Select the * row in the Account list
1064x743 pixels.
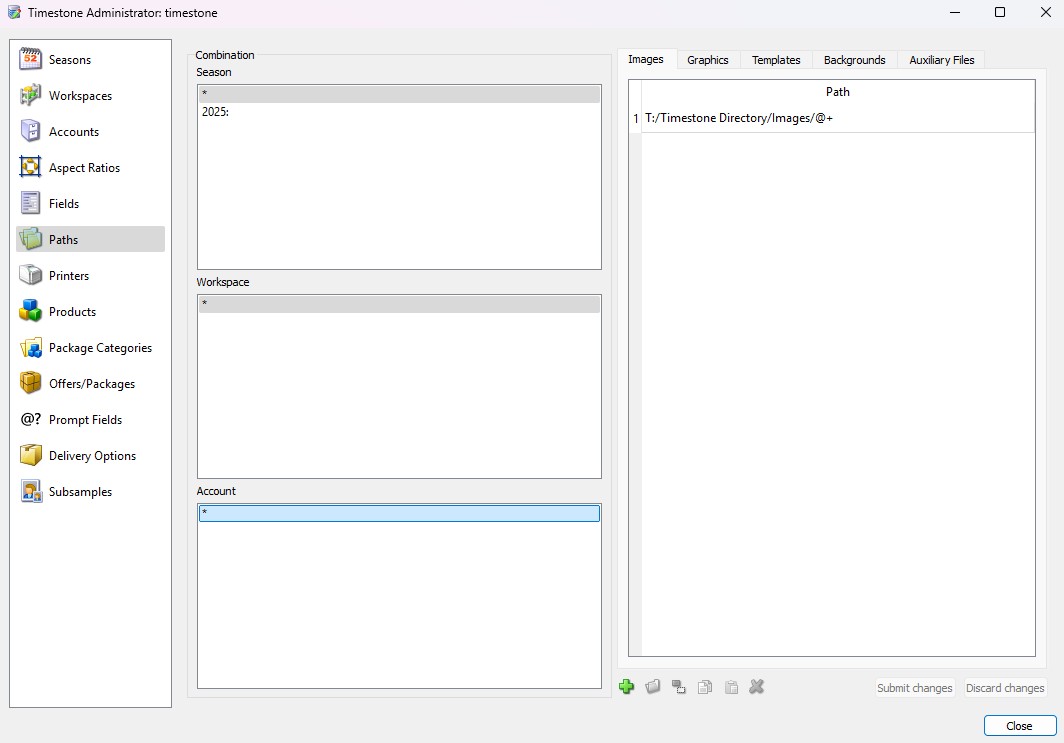399,513
